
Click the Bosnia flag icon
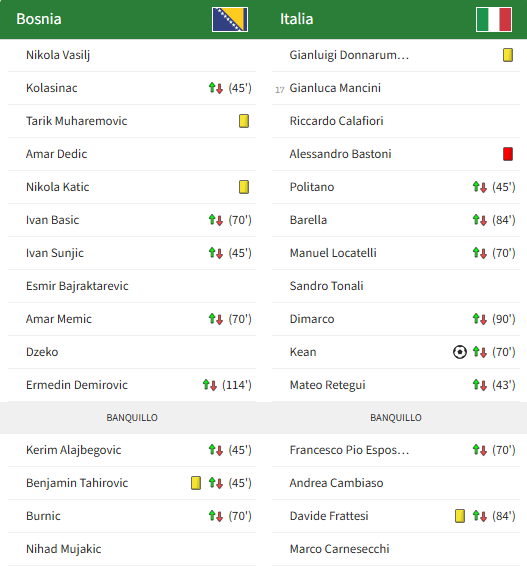tap(230, 19)
